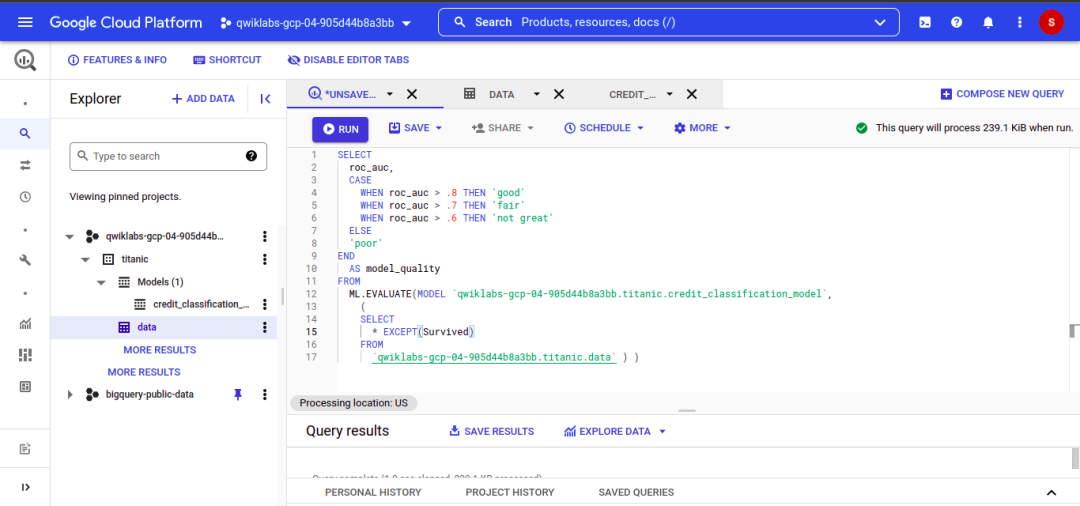
Task: Open the scheduled queries clock icon in sidebar
Action: click(25, 197)
